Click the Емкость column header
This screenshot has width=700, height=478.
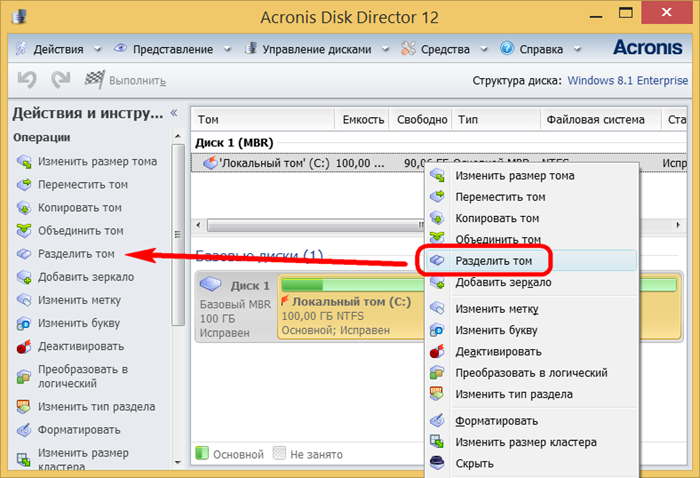coord(362,120)
